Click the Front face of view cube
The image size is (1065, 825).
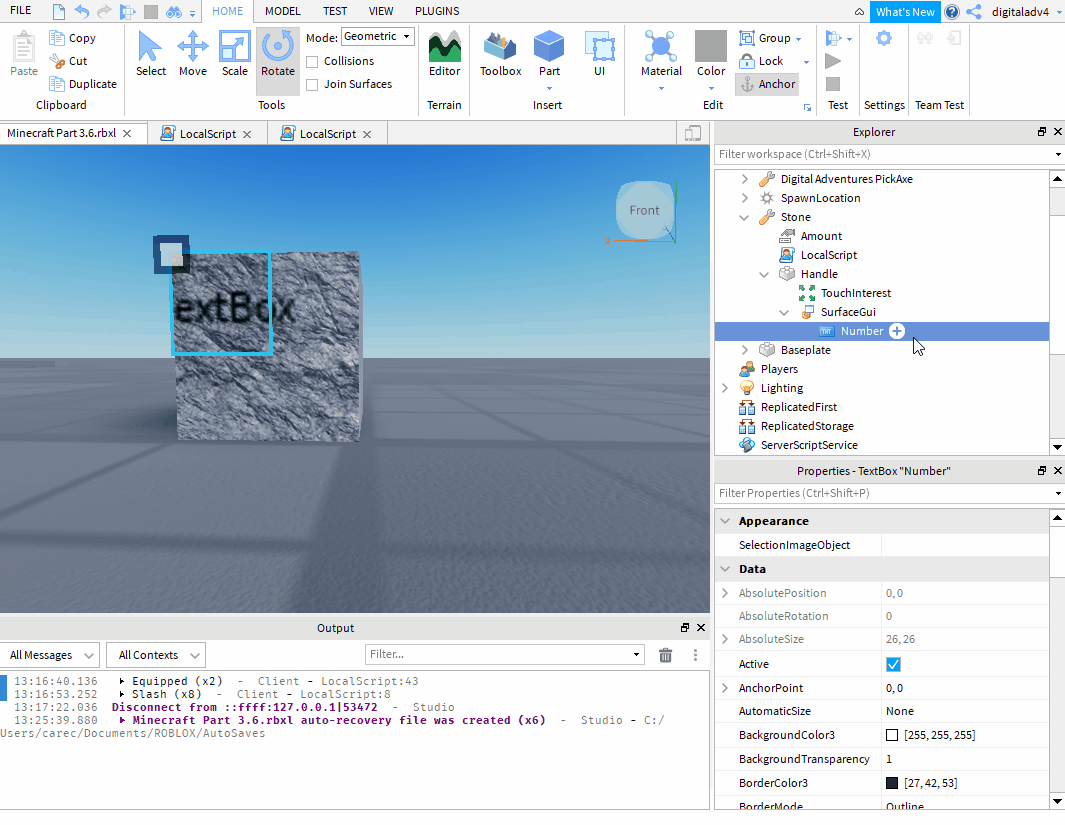click(645, 210)
